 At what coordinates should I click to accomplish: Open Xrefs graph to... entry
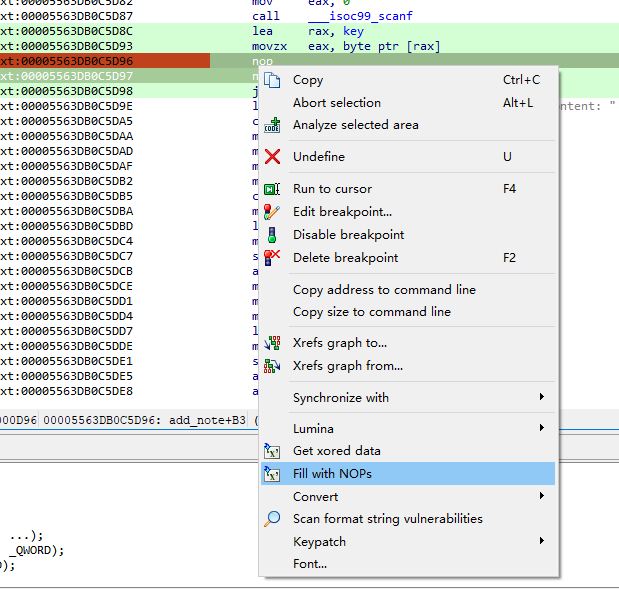pyautogui.click(x=408, y=343)
